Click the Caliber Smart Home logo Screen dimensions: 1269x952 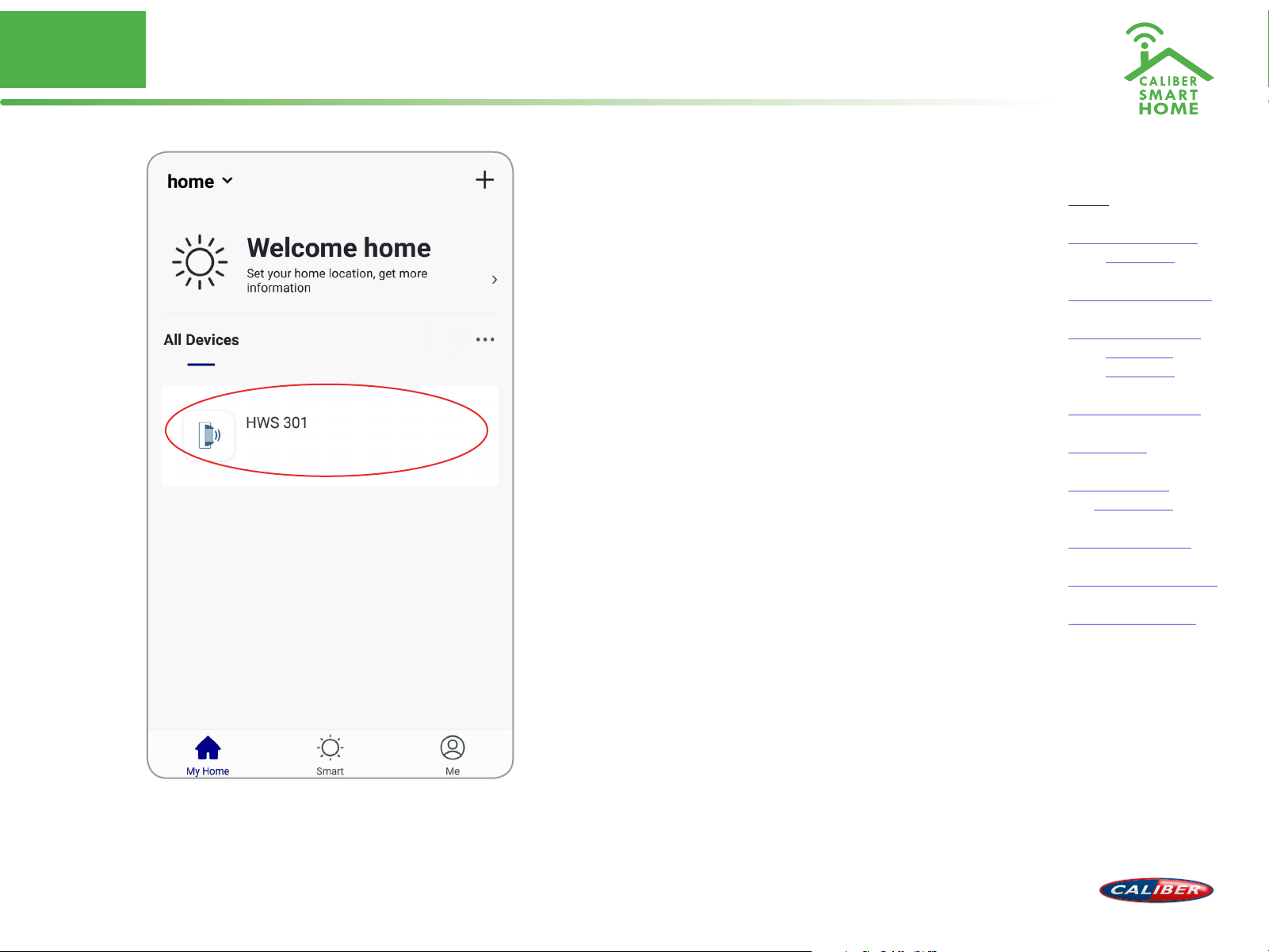click(x=1168, y=70)
